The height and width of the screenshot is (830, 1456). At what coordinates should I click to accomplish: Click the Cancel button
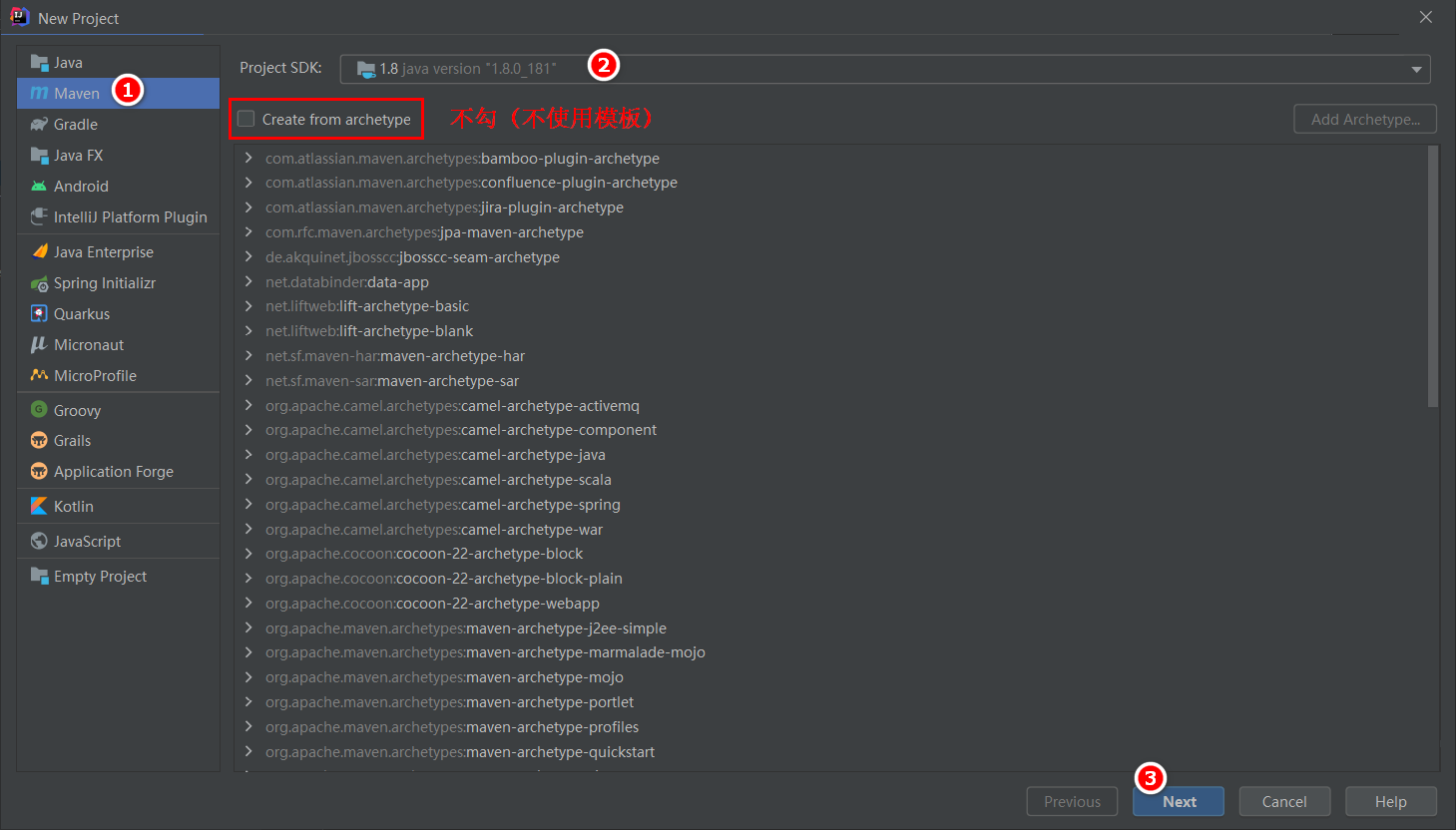tap(1284, 802)
